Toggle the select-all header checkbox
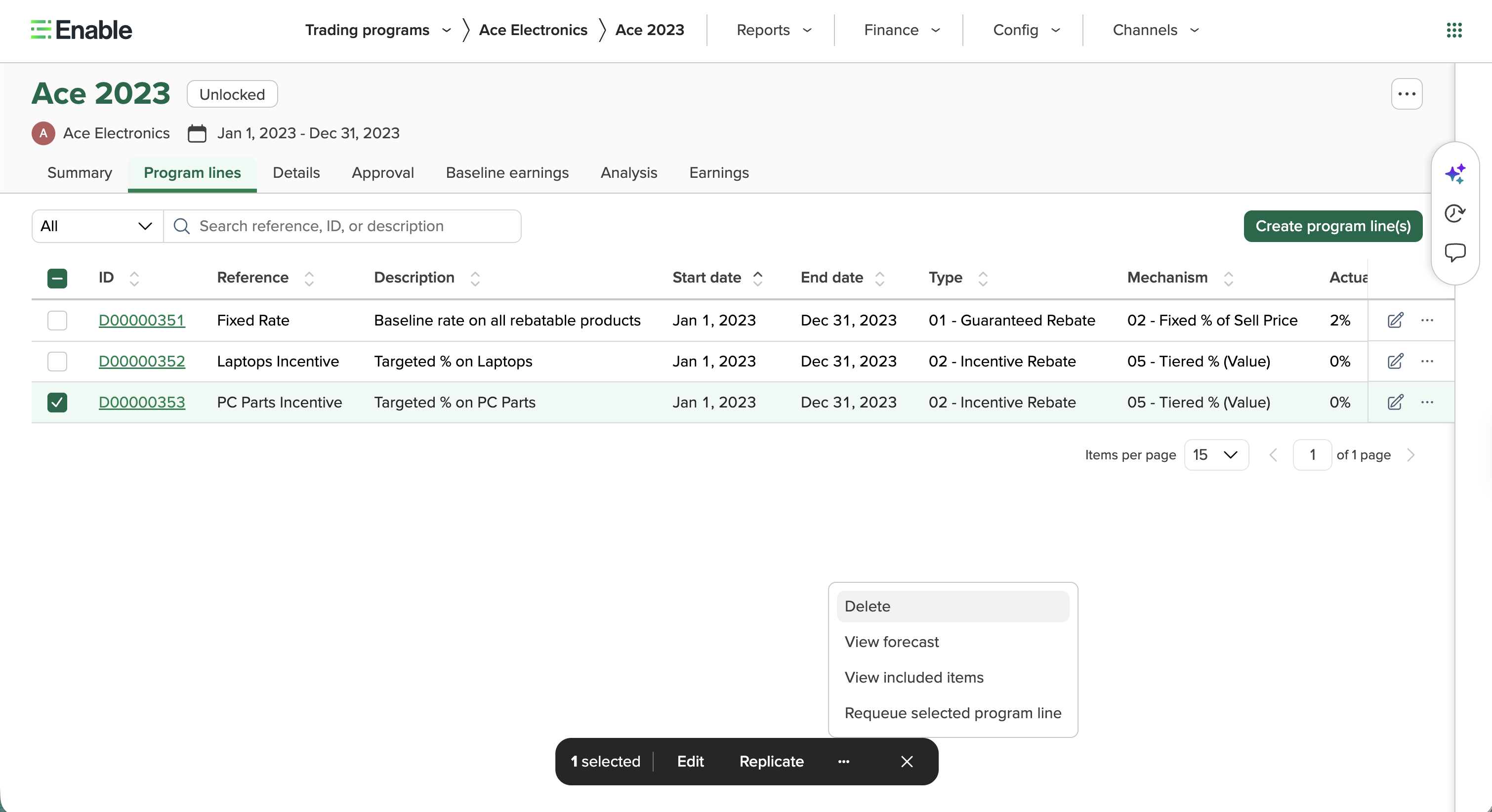Image resolution: width=1492 pixels, height=812 pixels. coord(57,279)
